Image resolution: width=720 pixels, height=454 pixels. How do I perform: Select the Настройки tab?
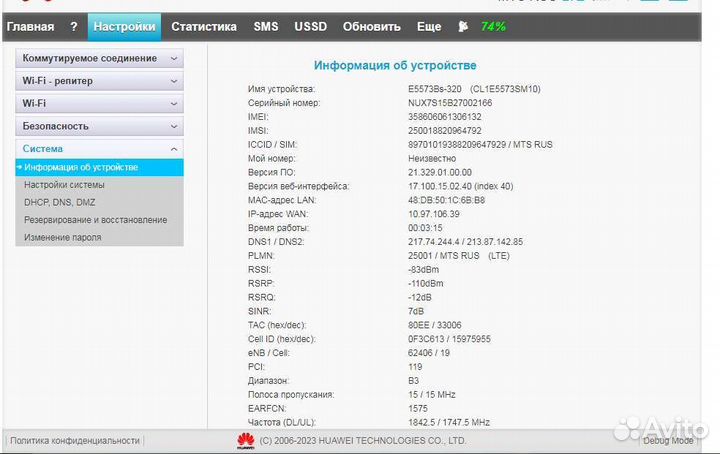pyautogui.click(x=124, y=27)
